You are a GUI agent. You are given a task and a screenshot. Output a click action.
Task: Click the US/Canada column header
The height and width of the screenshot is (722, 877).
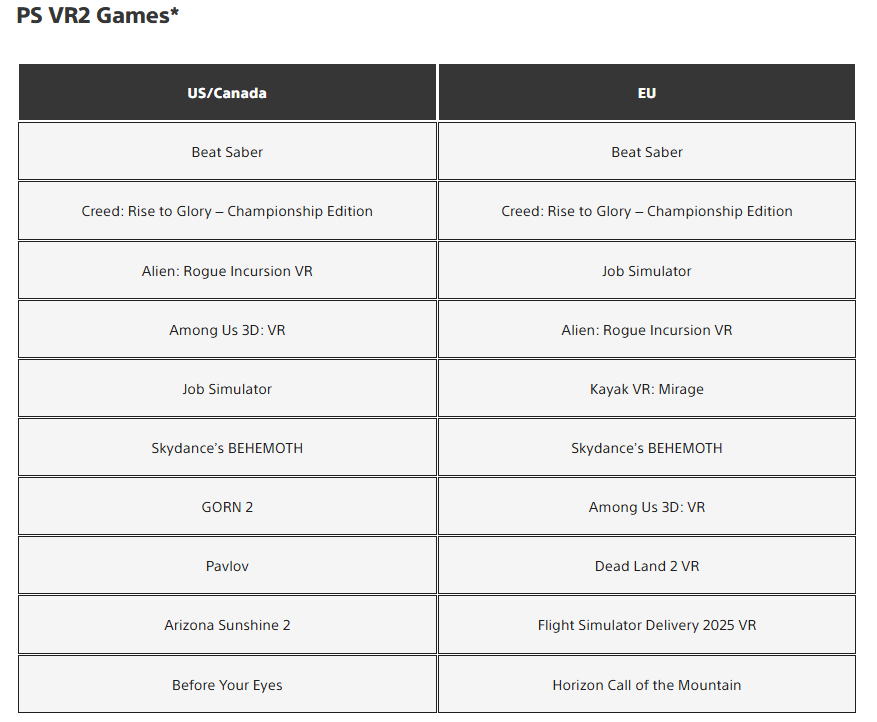[227, 93]
